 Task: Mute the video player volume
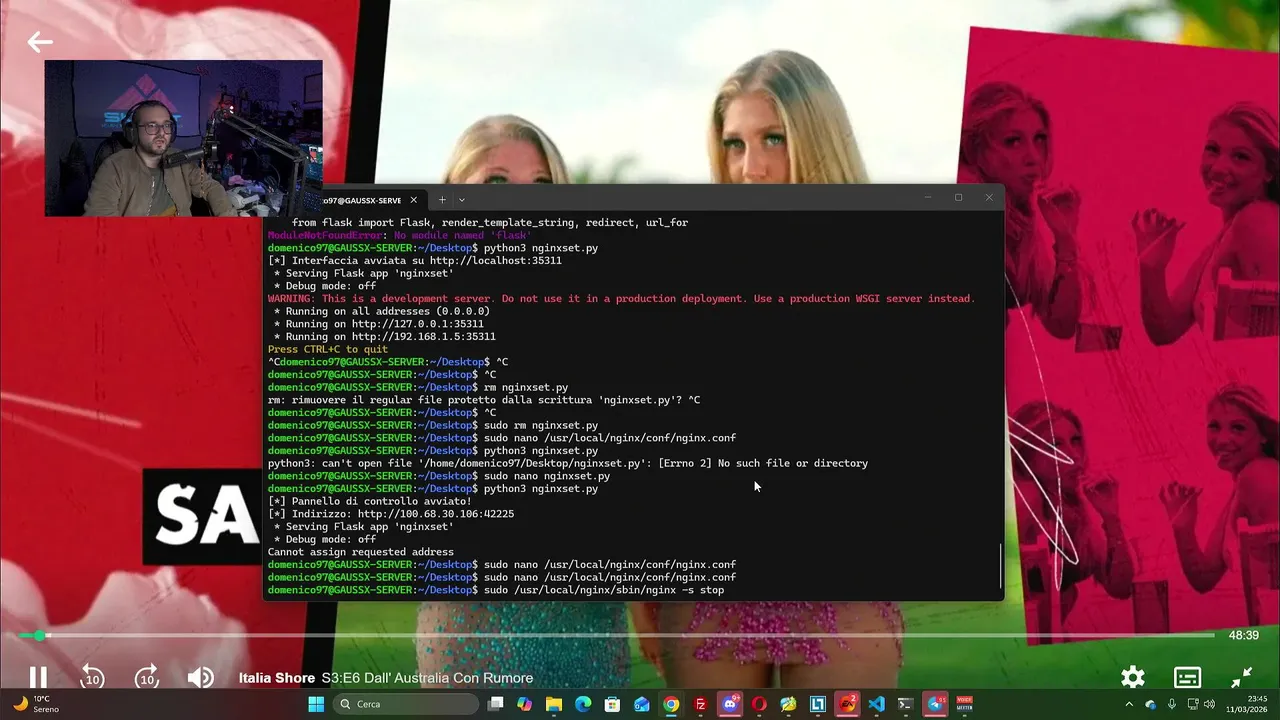click(x=200, y=678)
